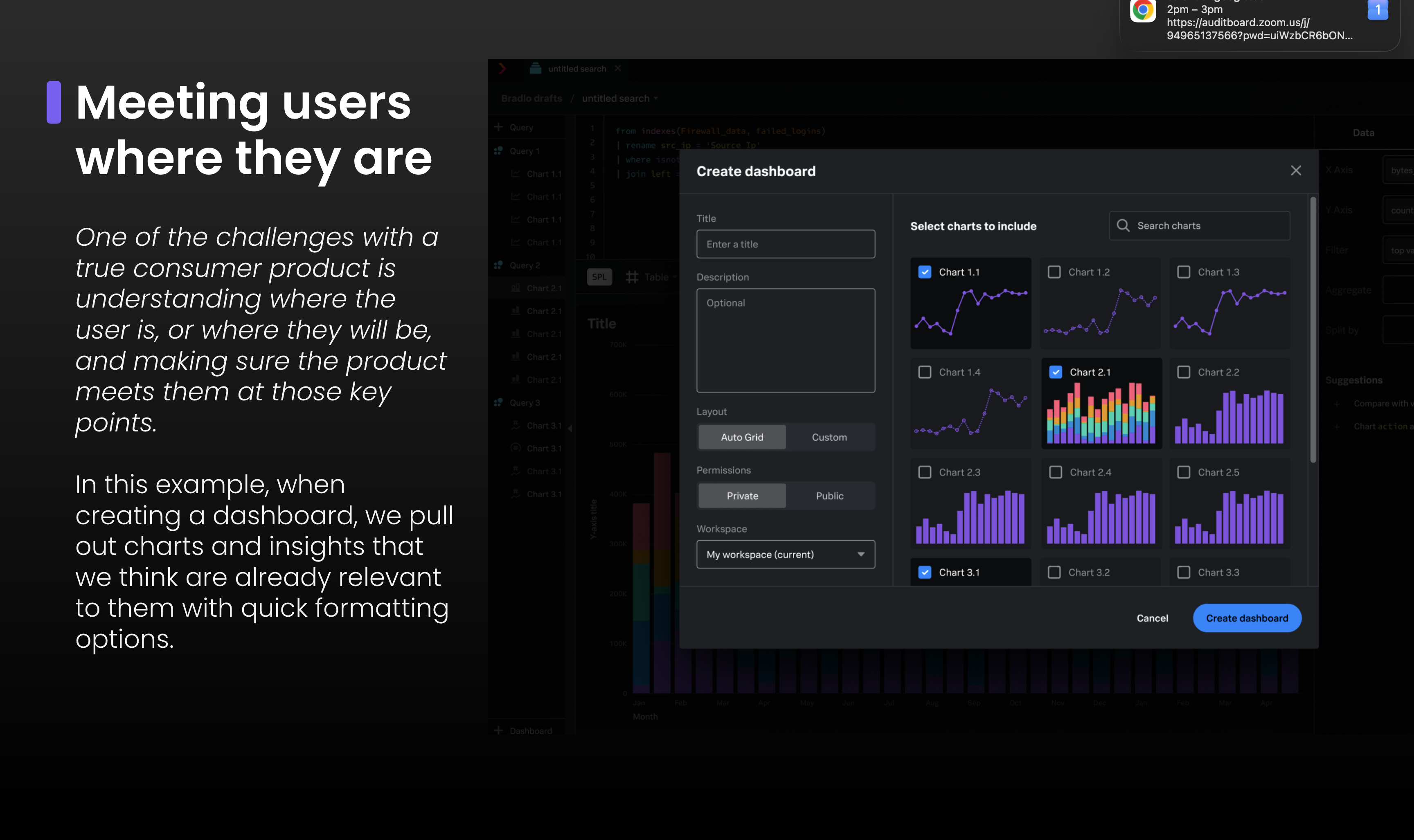
Task: Click the plus icon next to Query
Action: coord(498,127)
